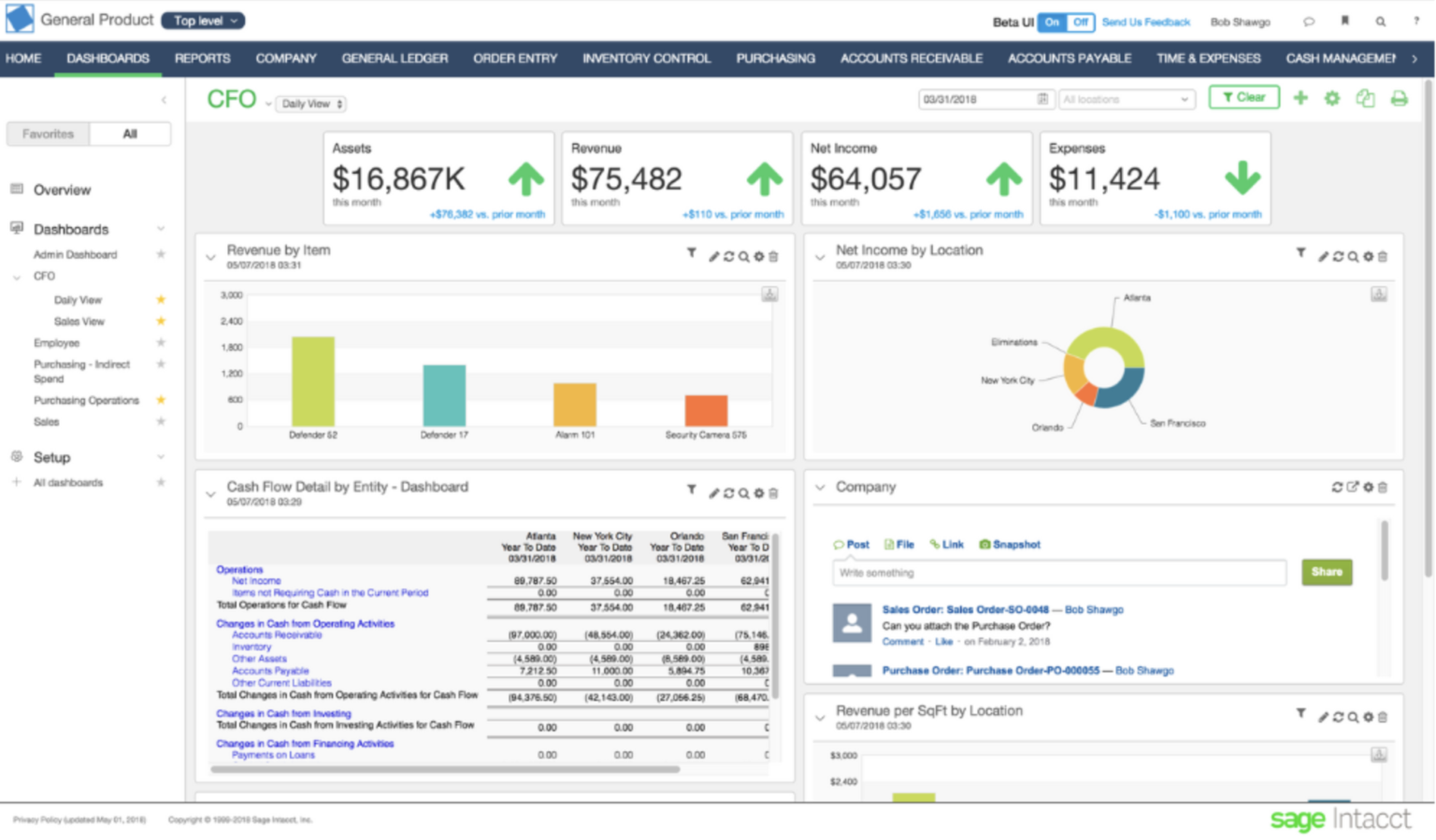Open the All locations dropdown
This screenshot has height=840, width=1436.
coord(1126,98)
